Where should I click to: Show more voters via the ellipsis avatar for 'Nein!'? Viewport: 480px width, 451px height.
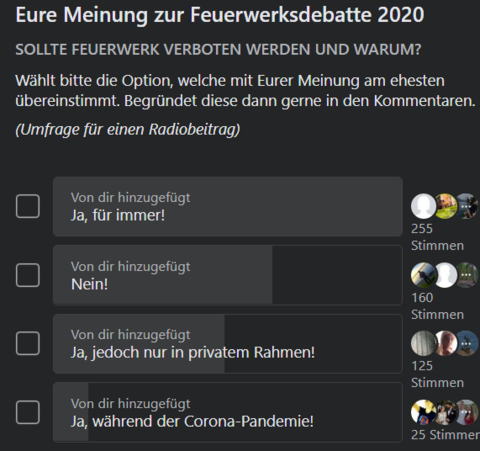click(466, 275)
